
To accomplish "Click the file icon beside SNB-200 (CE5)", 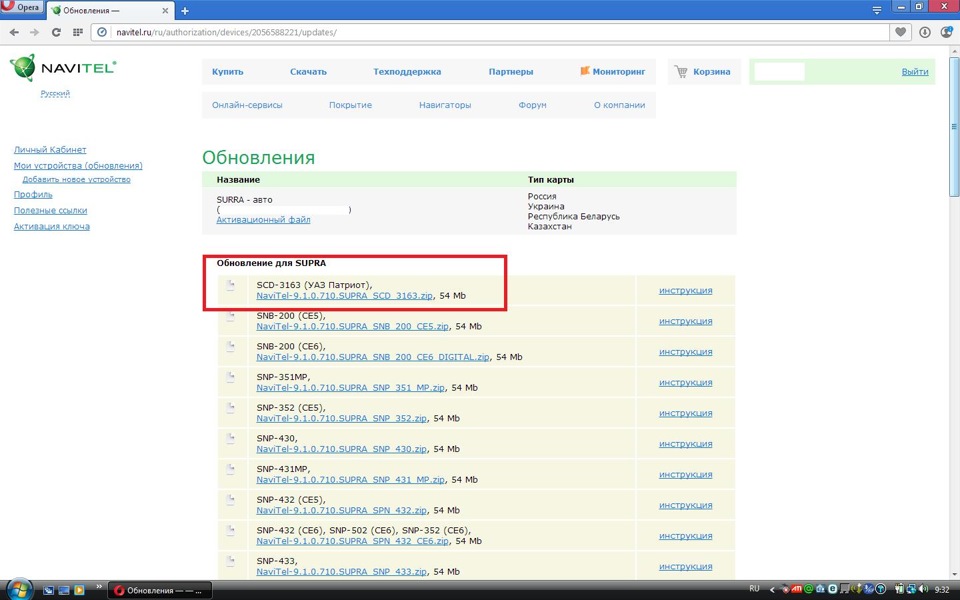I will pyautogui.click(x=230, y=316).
